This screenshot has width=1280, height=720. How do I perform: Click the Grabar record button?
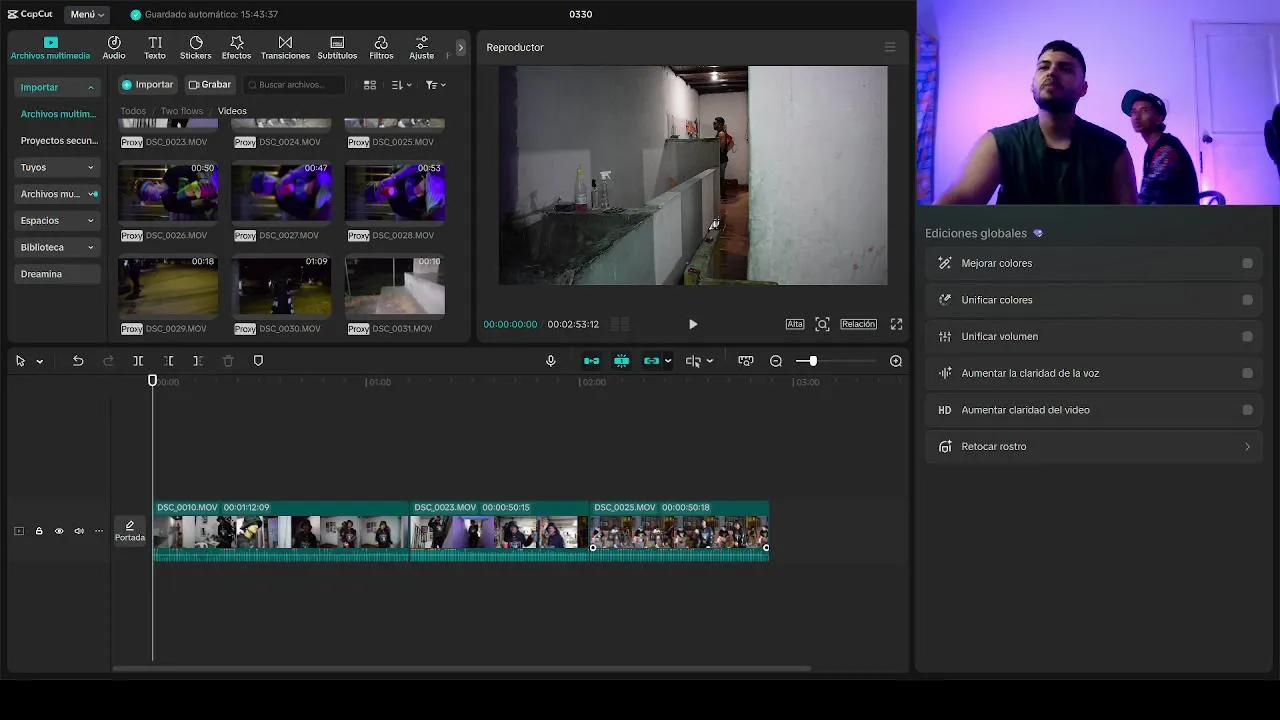210,85
